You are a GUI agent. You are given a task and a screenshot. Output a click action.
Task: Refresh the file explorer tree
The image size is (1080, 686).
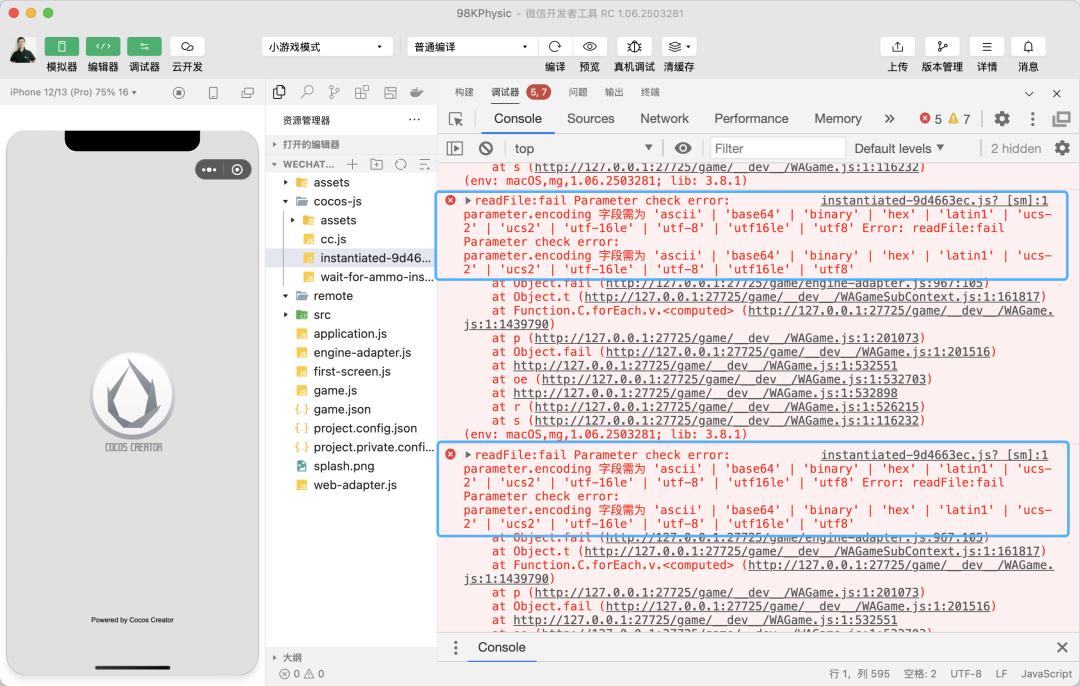[x=400, y=164]
